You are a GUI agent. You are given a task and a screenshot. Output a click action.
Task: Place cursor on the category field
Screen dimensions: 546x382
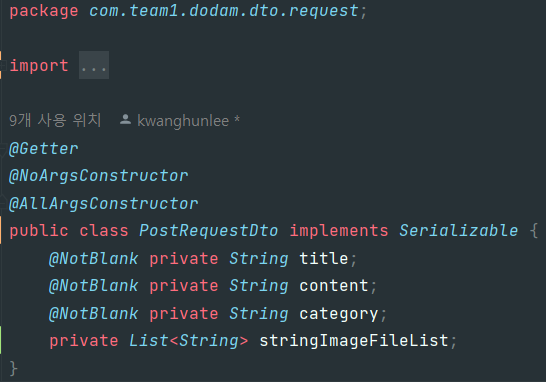338,314
